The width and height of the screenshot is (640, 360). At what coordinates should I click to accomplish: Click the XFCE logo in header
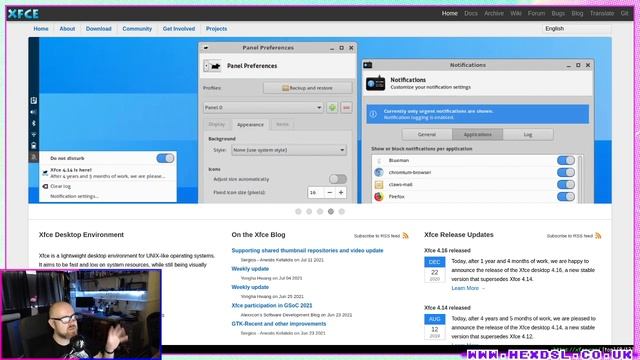click(23, 13)
